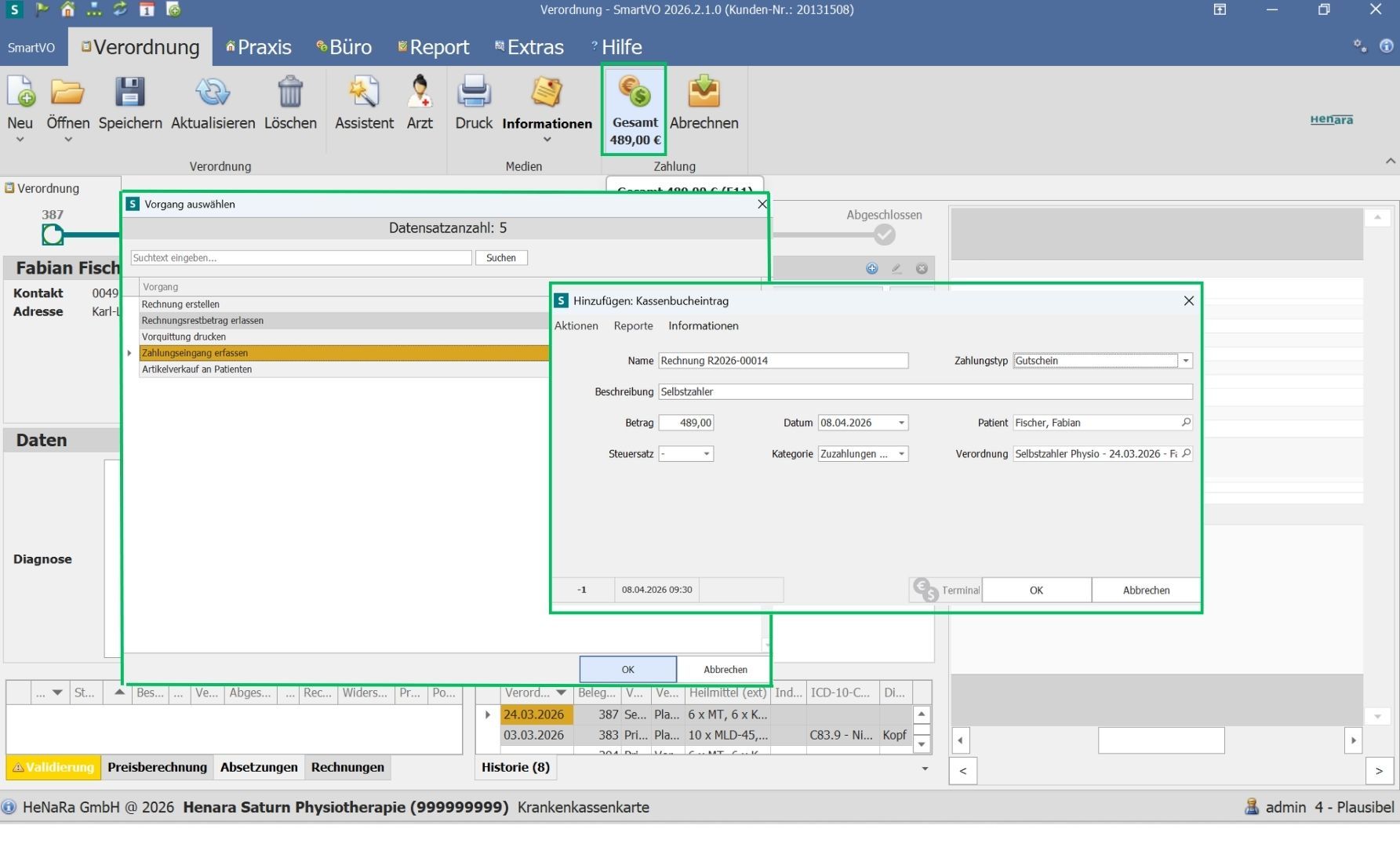
Task: Expand the Steuersatz dropdown
Action: coord(706,454)
